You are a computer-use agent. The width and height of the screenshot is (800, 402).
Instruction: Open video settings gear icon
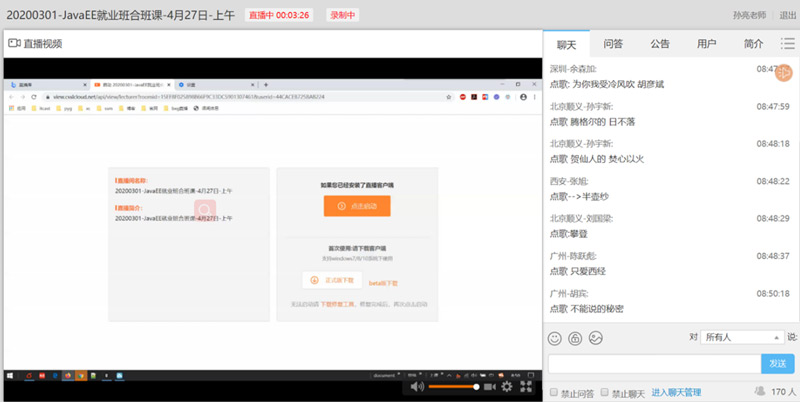coord(507,386)
